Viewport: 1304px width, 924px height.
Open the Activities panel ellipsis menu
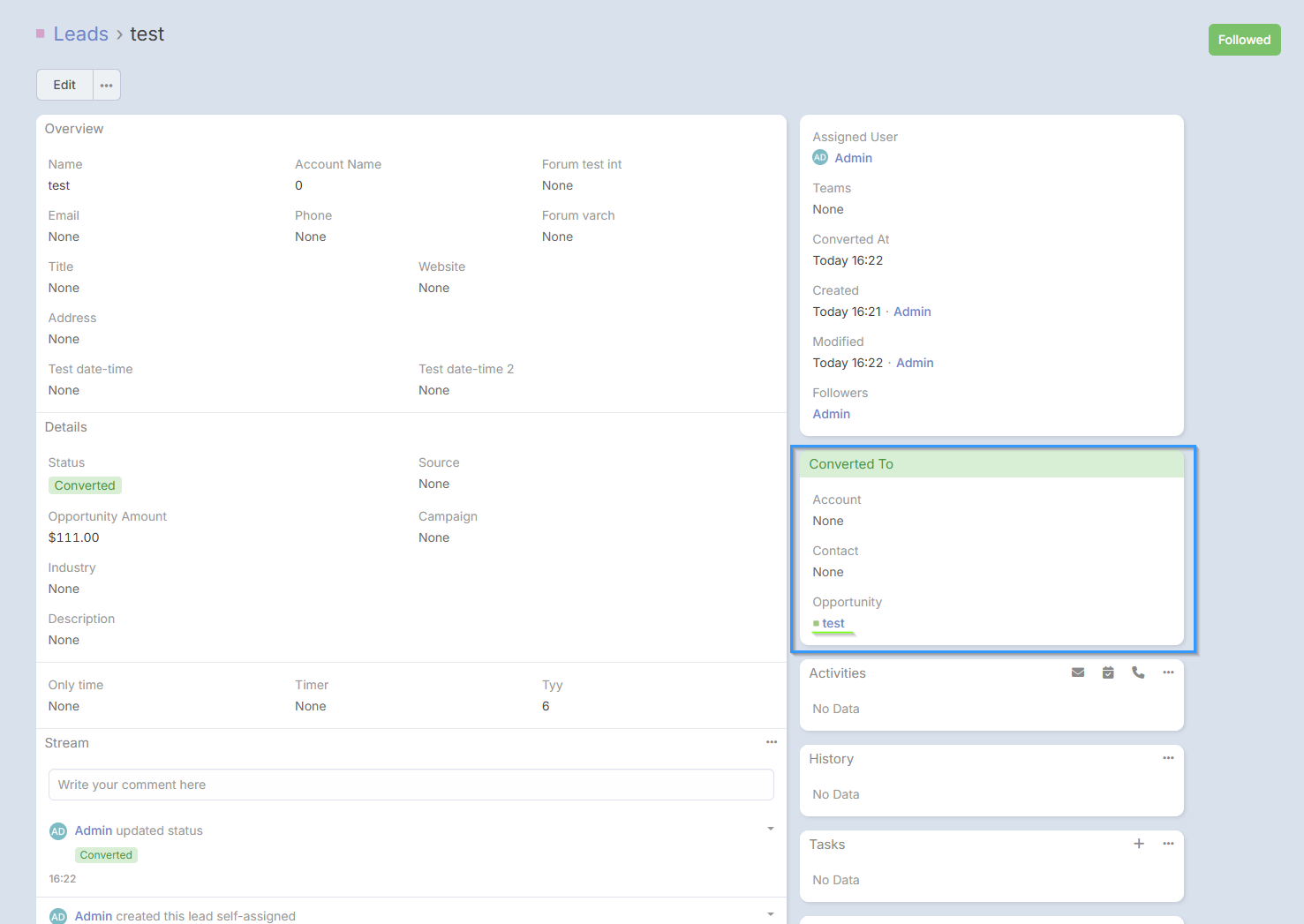pos(1168,672)
